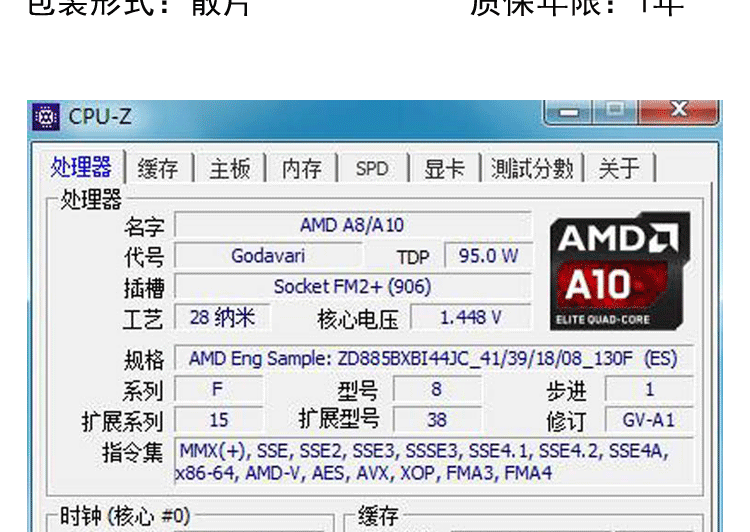
Task: Minimize the CPU-Z window
Action: pyautogui.click(x=568, y=112)
